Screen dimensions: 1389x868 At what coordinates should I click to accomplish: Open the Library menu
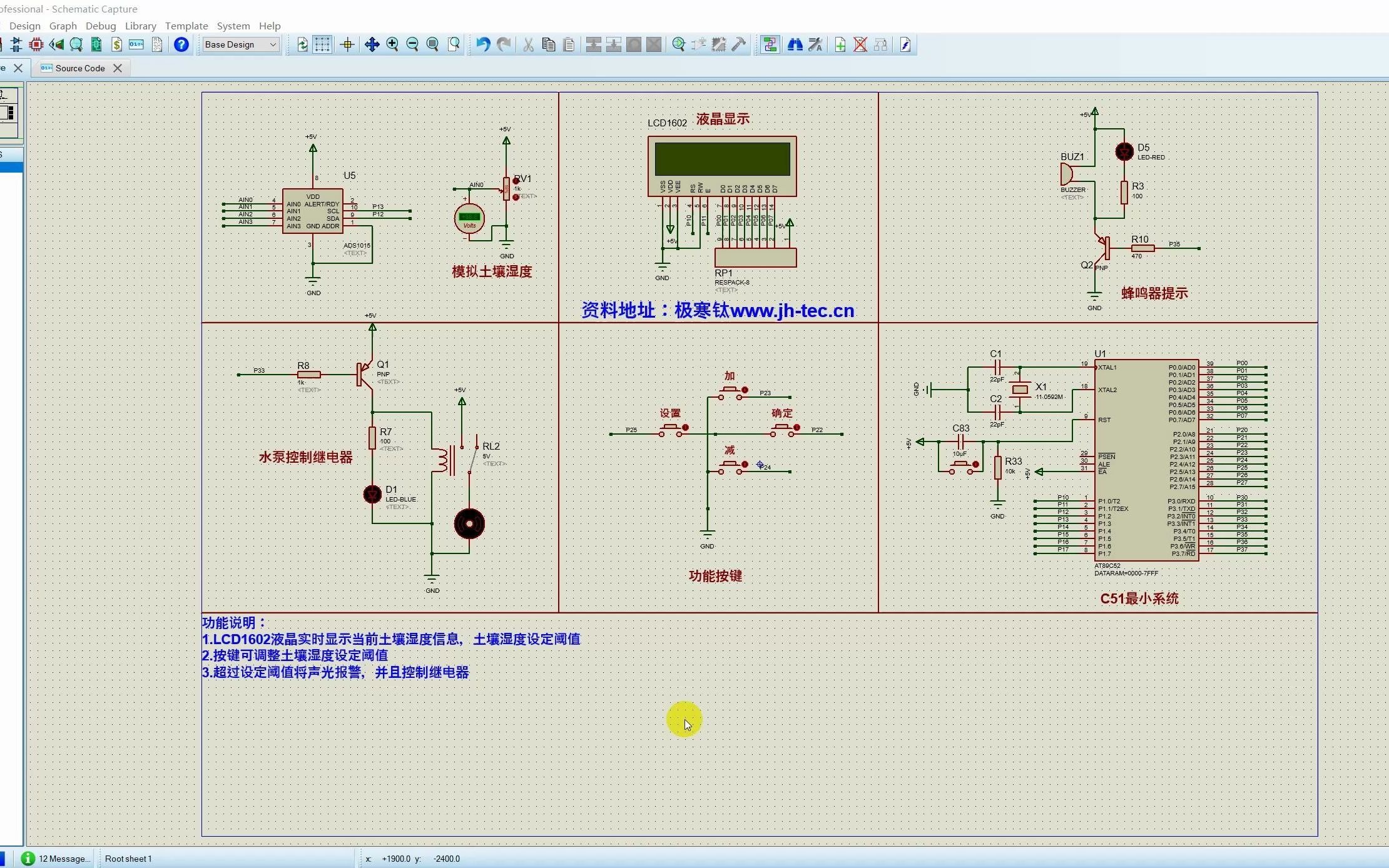pos(141,26)
